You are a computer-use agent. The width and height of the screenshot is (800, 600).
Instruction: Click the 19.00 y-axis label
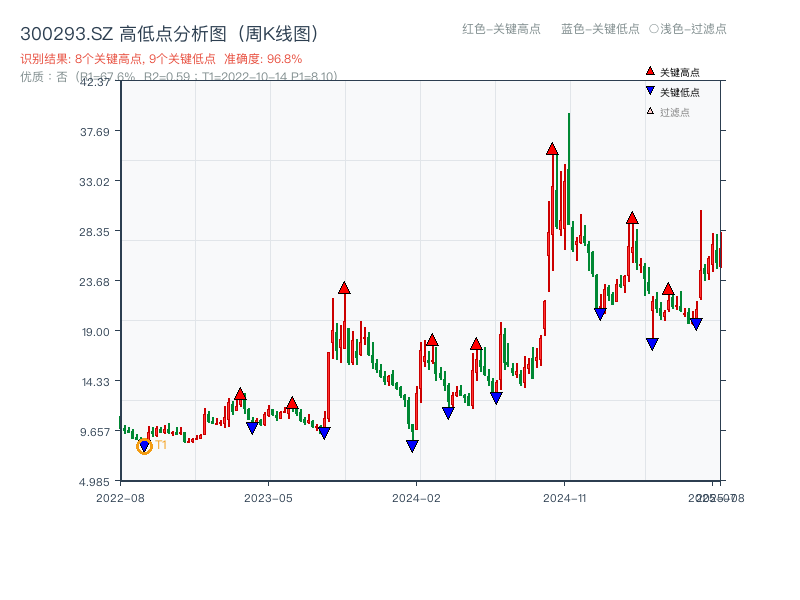(95, 332)
